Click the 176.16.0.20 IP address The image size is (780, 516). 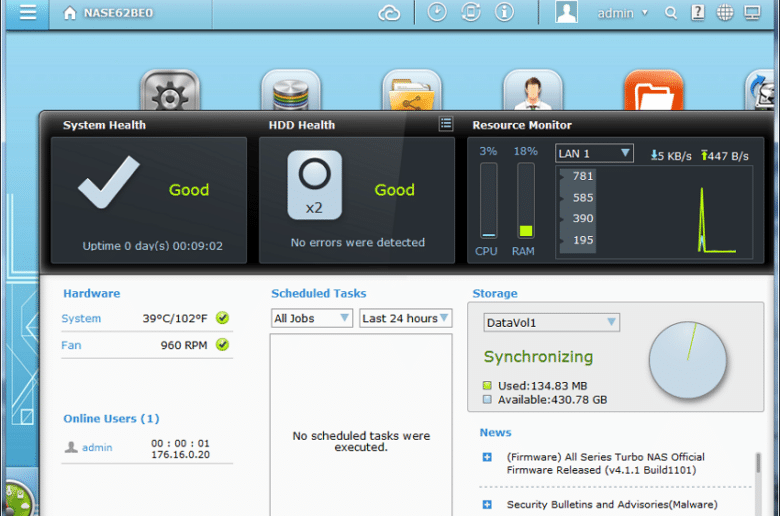tap(180, 454)
